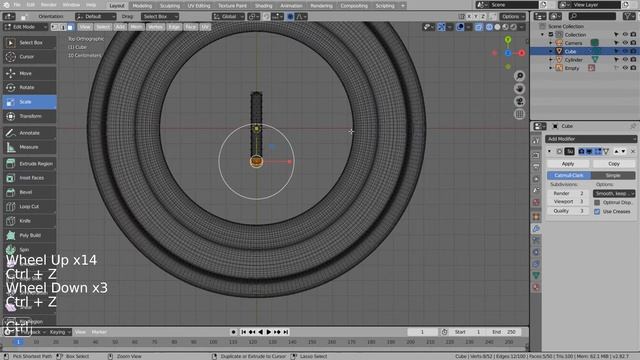Screen dimensions: 640x360
Task: Remove the modifier with X button
Action: [x=633, y=151]
